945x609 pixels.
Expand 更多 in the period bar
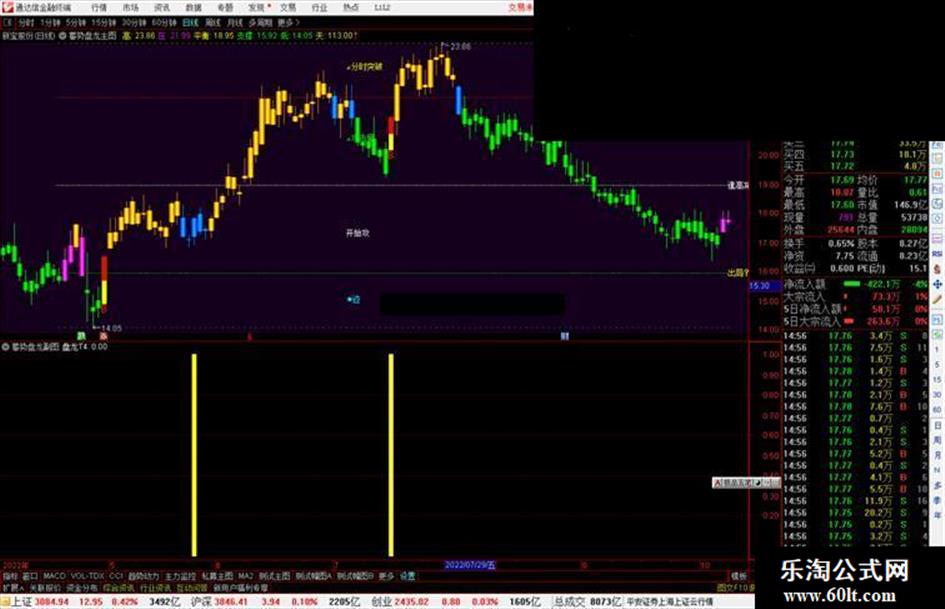(x=287, y=23)
